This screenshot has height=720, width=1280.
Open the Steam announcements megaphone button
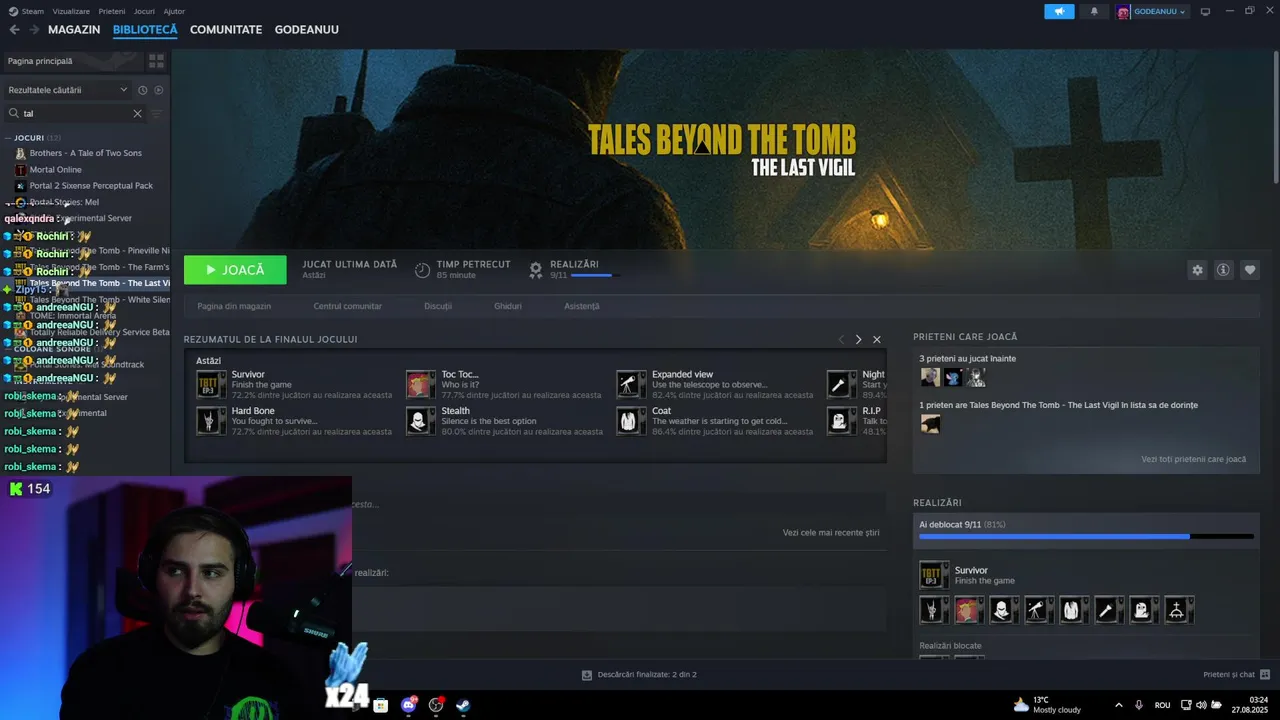point(1059,12)
